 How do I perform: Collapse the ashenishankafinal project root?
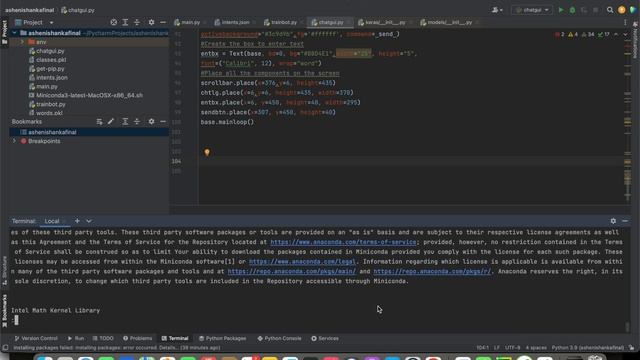point(15,33)
